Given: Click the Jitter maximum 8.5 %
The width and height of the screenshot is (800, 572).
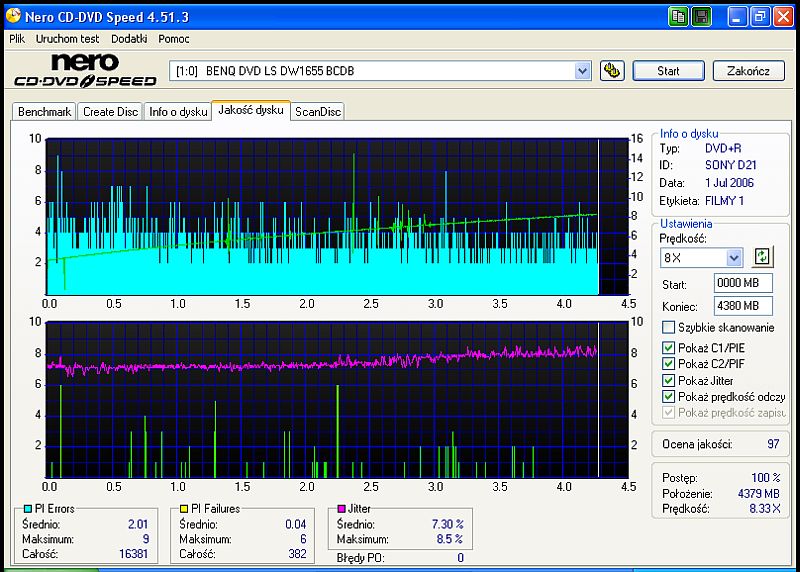Looking at the screenshot, I should [x=450, y=539].
